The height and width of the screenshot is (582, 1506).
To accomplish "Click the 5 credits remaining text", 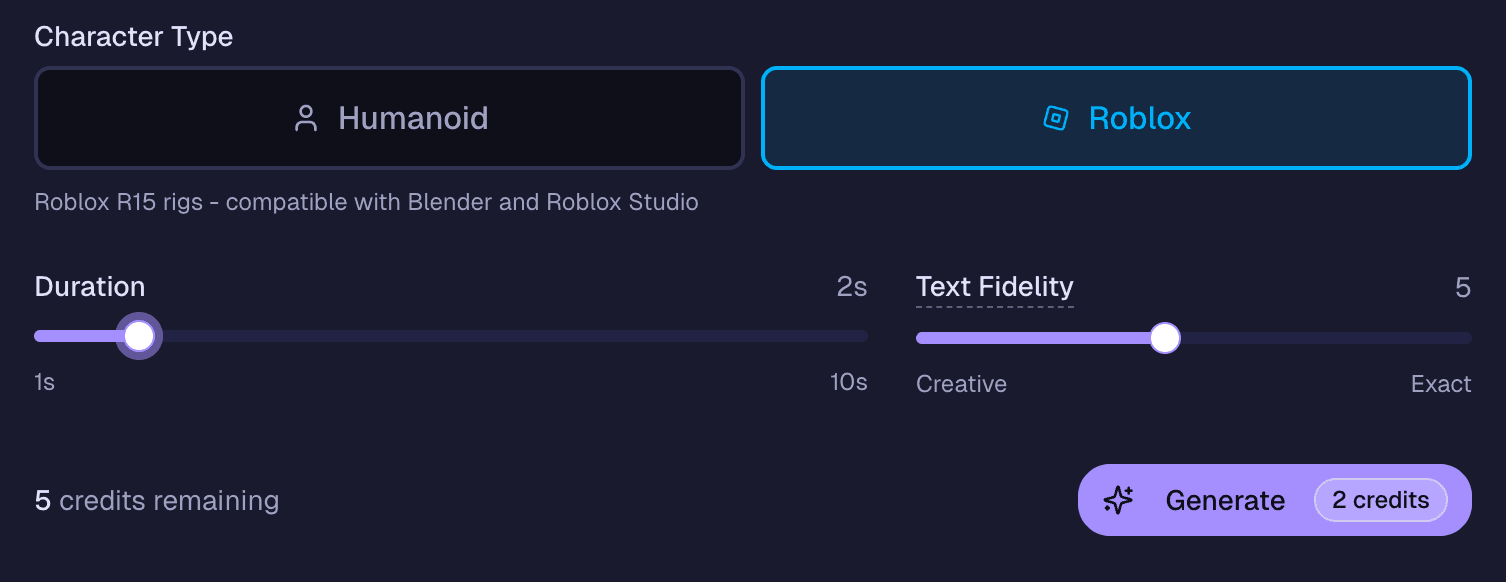I will [x=156, y=500].
